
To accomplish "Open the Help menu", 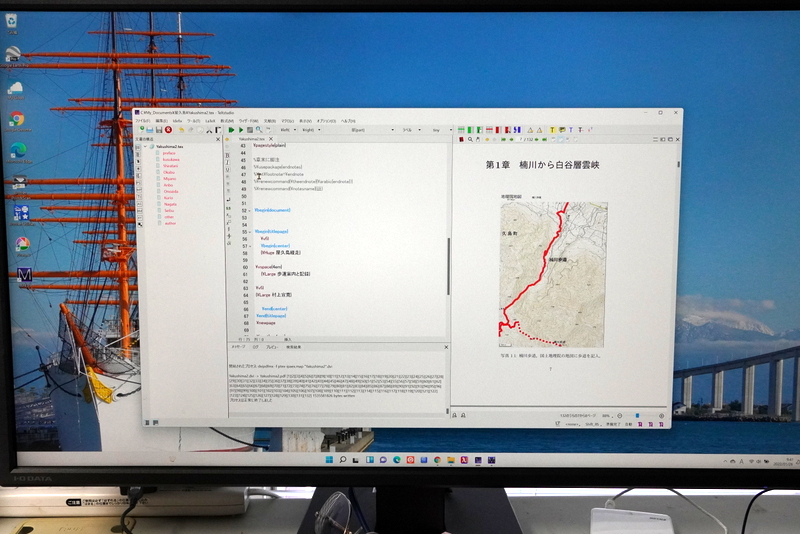I will 348,121.
